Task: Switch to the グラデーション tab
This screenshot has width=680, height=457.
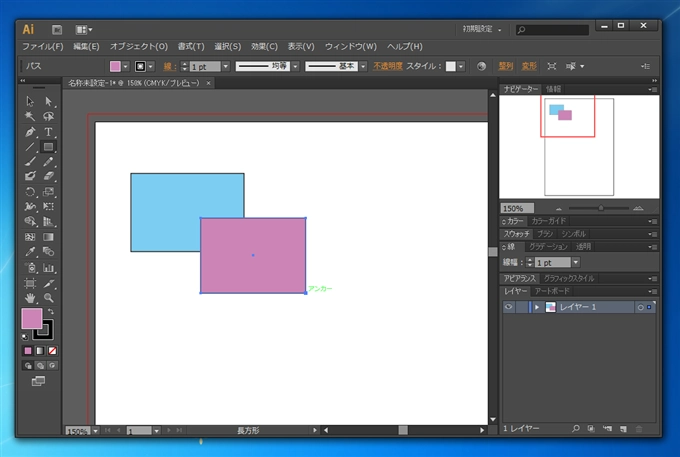Action: [548, 247]
